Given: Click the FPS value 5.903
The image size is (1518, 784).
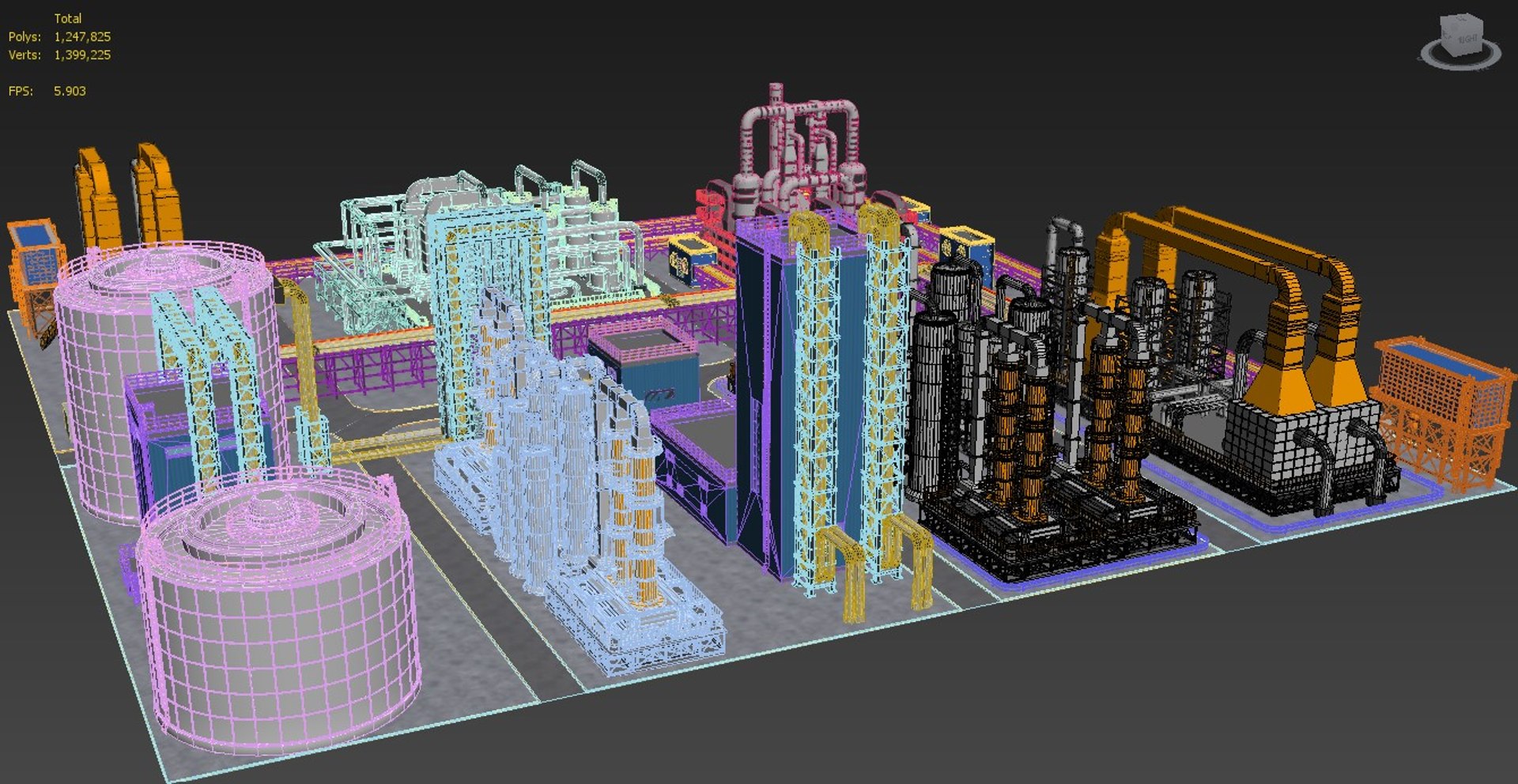Looking at the screenshot, I should point(70,91).
